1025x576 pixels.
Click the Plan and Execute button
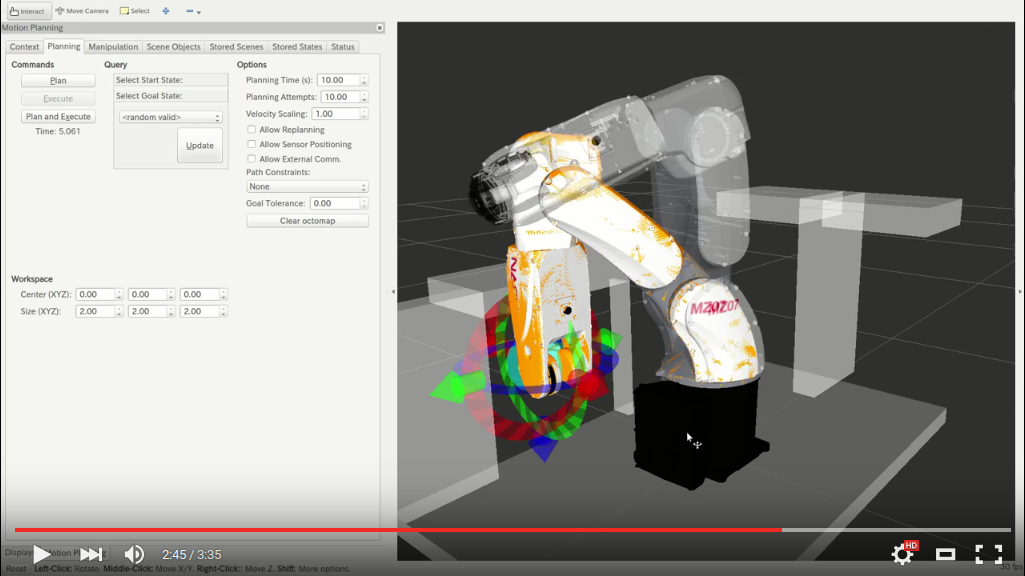[x=58, y=116]
